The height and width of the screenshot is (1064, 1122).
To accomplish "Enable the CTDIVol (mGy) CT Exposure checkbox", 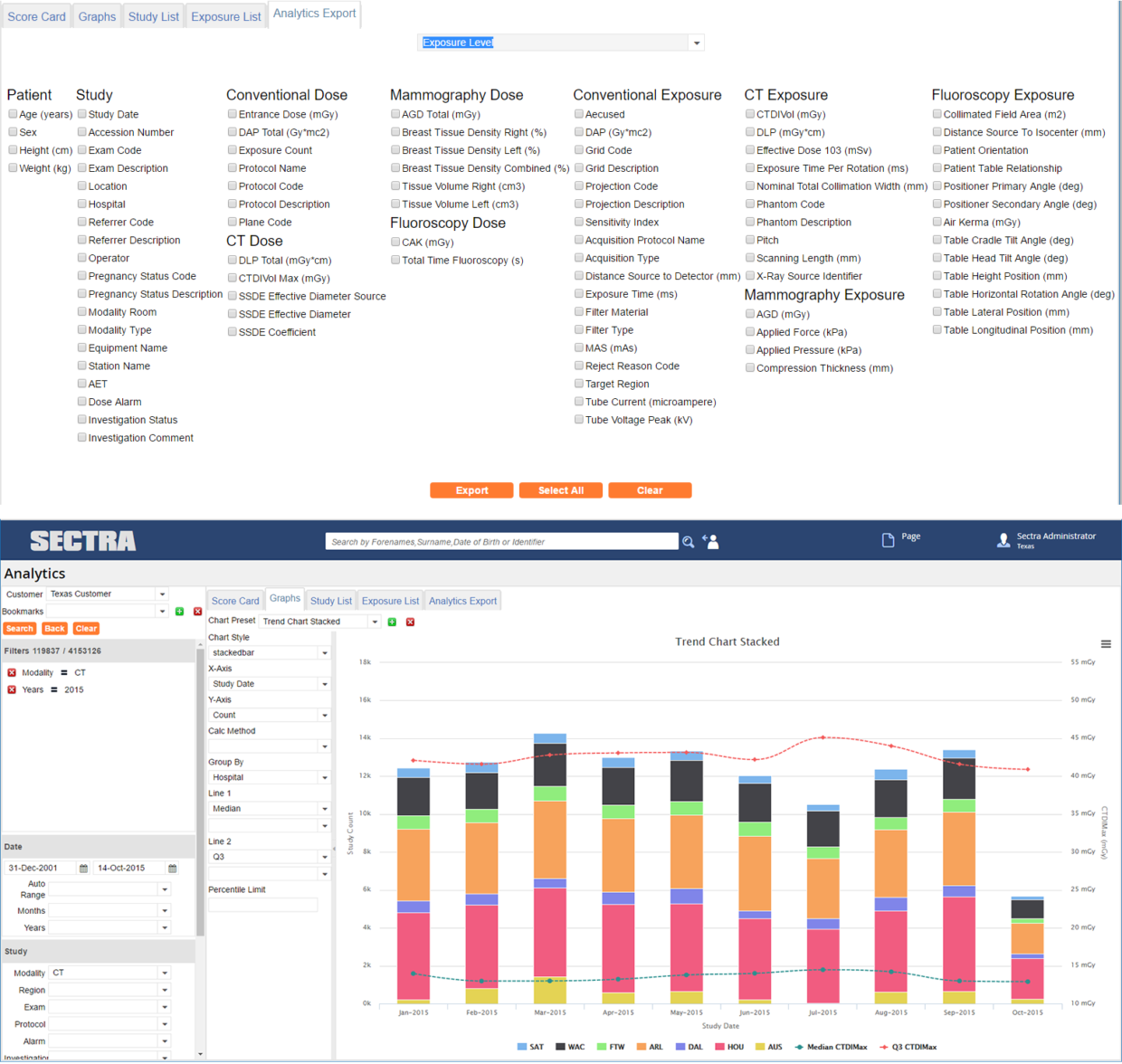I will [750, 114].
